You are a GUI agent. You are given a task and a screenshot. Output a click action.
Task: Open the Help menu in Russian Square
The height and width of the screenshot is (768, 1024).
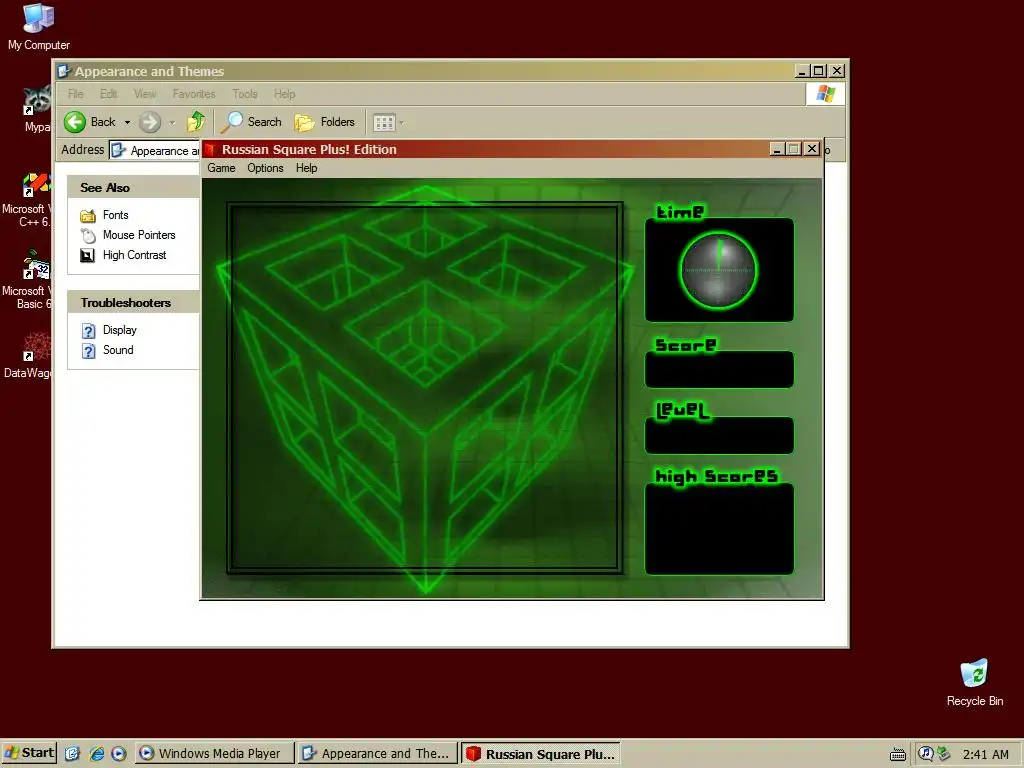point(306,168)
